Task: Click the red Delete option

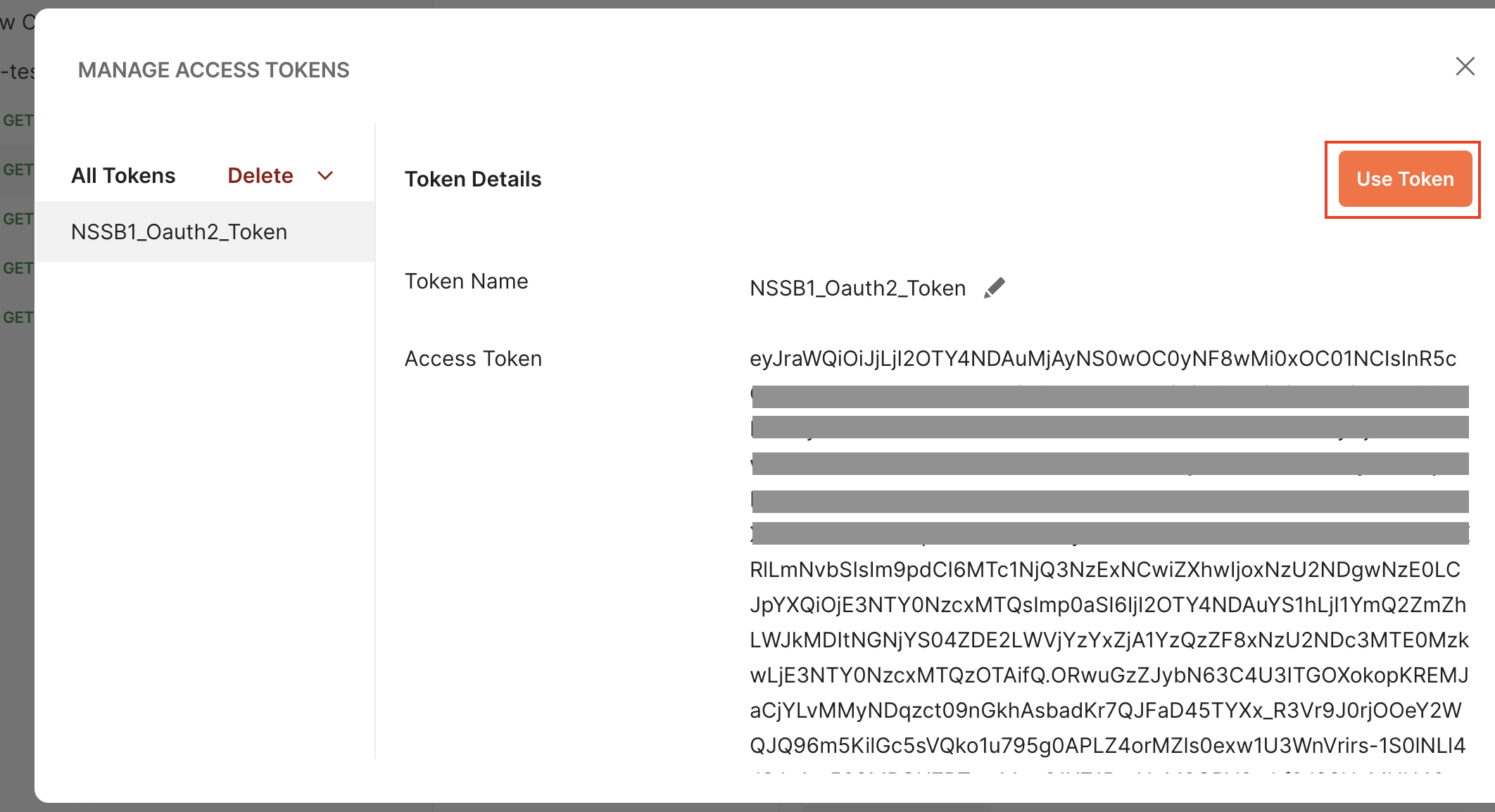Action: [260, 175]
